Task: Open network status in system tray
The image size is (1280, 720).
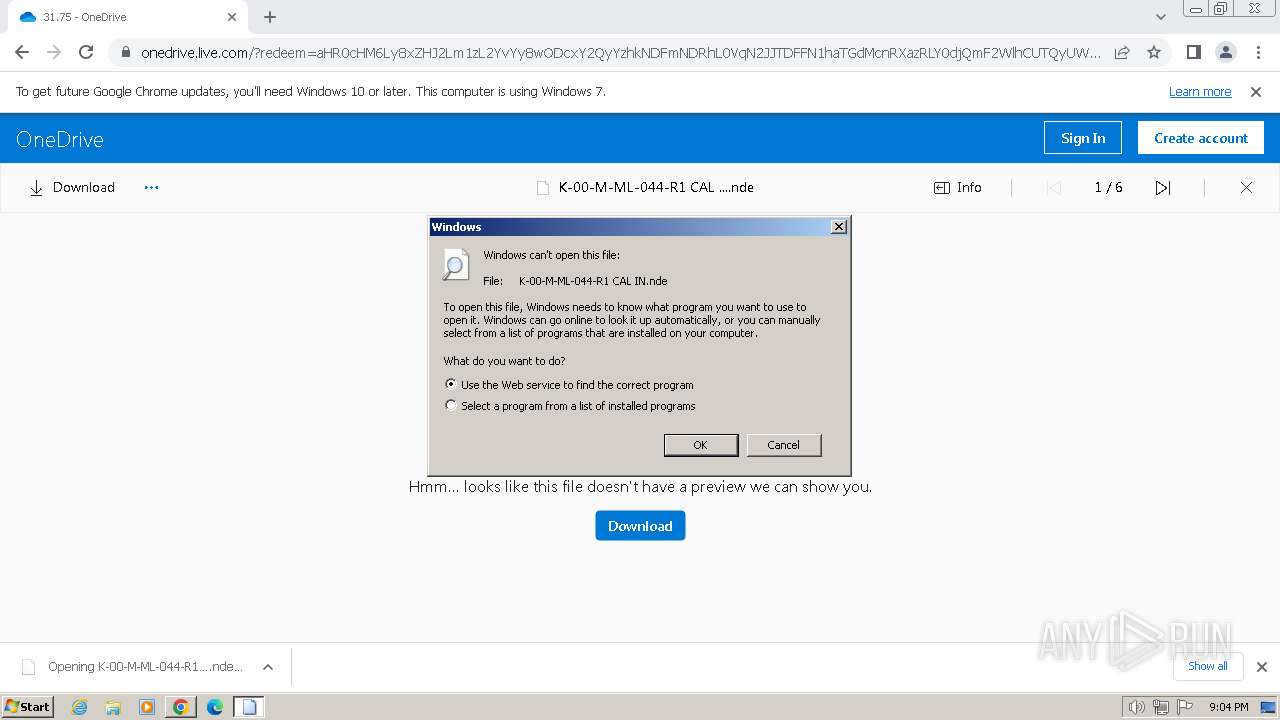Action: 1161,707
